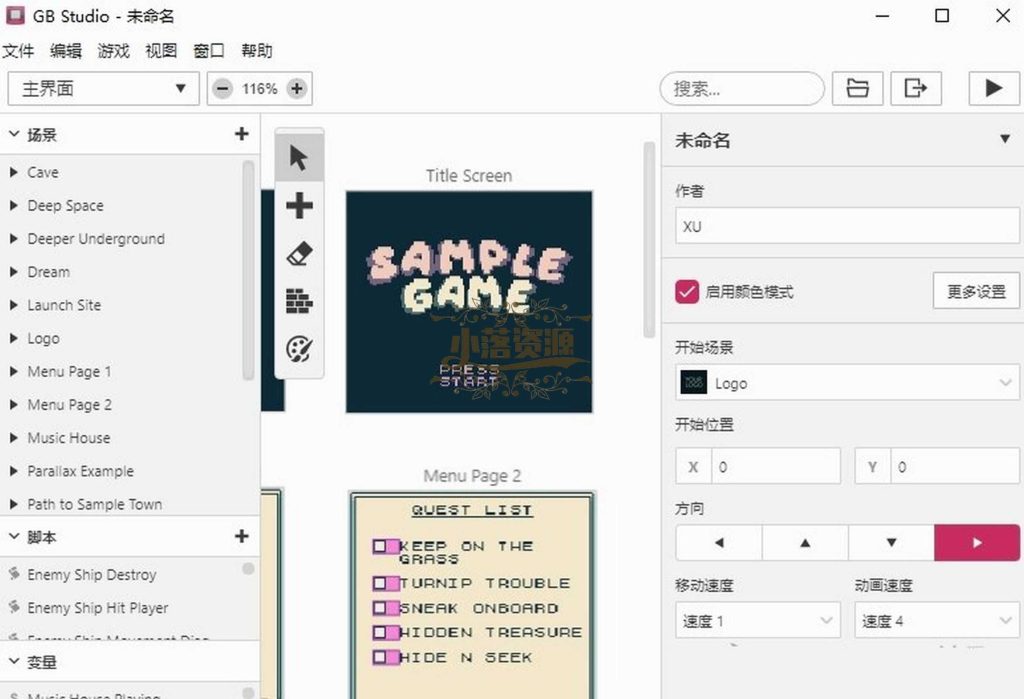Viewport: 1024px width, 699px height.
Task: Select the arrow Select tool
Action: tap(299, 157)
